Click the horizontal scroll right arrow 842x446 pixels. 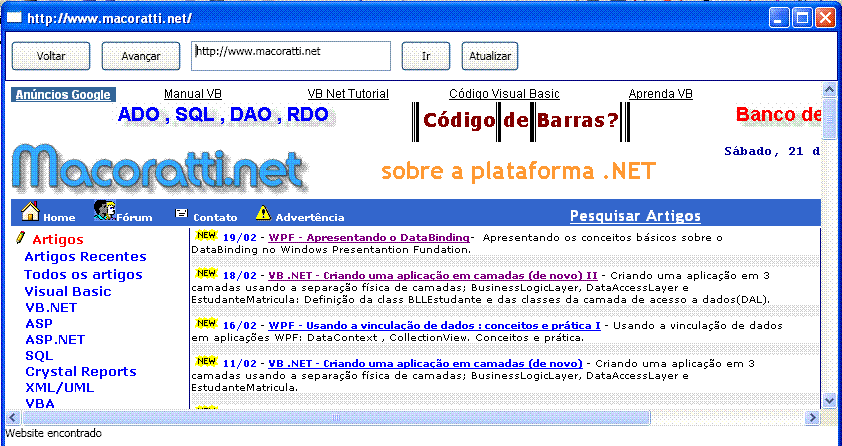(812, 417)
